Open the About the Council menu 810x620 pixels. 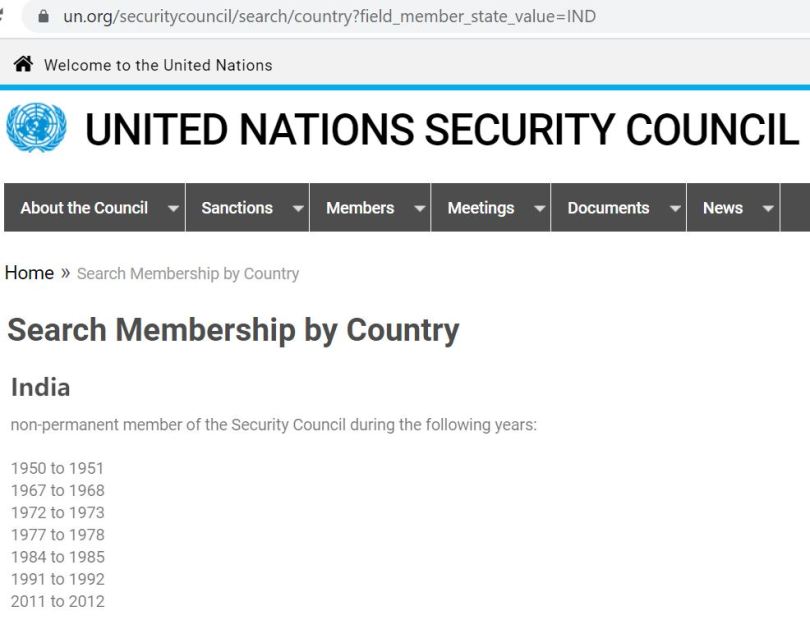[84, 208]
